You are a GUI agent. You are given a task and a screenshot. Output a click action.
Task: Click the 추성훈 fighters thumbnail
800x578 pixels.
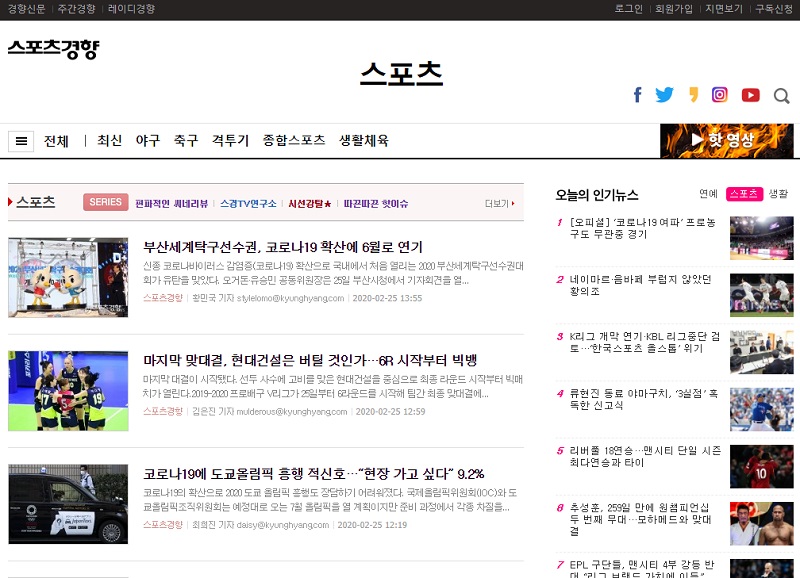(x=762, y=523)
